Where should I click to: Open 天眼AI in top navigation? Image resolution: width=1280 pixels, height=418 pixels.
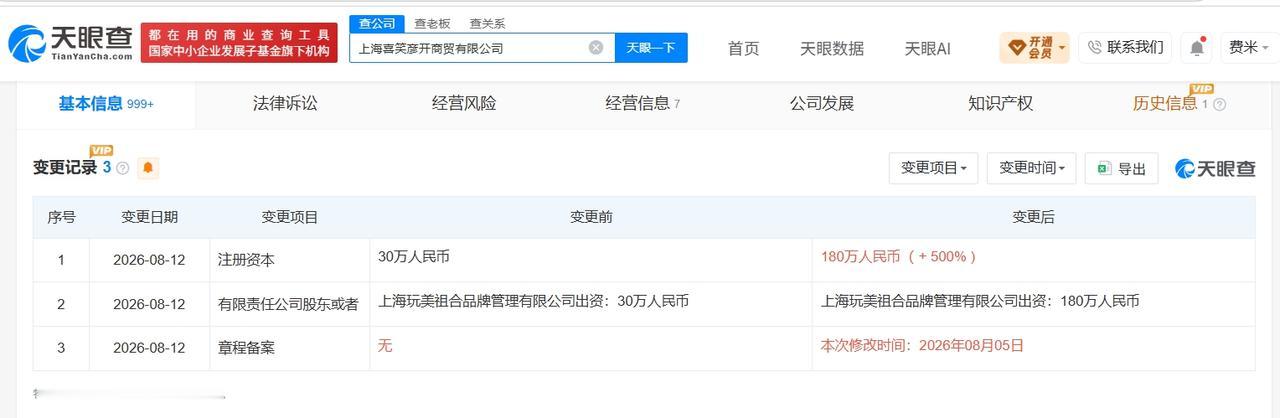pos(927,48)
